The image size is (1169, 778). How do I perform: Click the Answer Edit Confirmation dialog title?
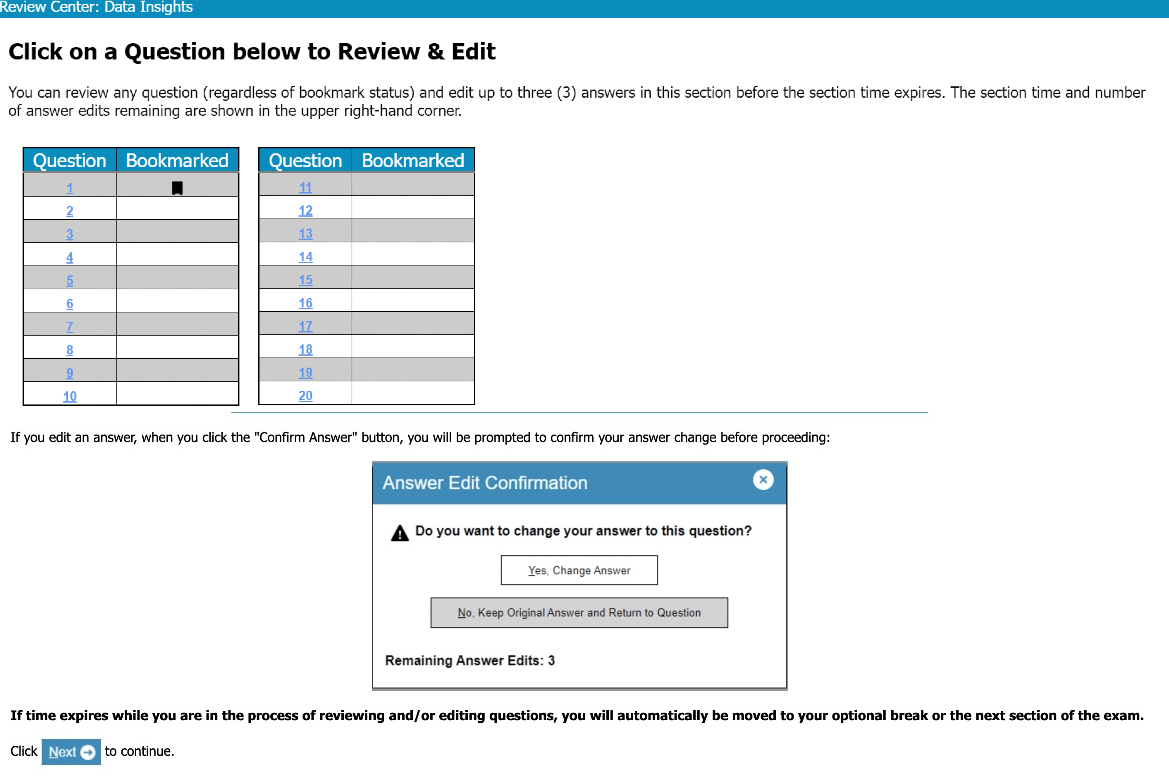(485, 483)
